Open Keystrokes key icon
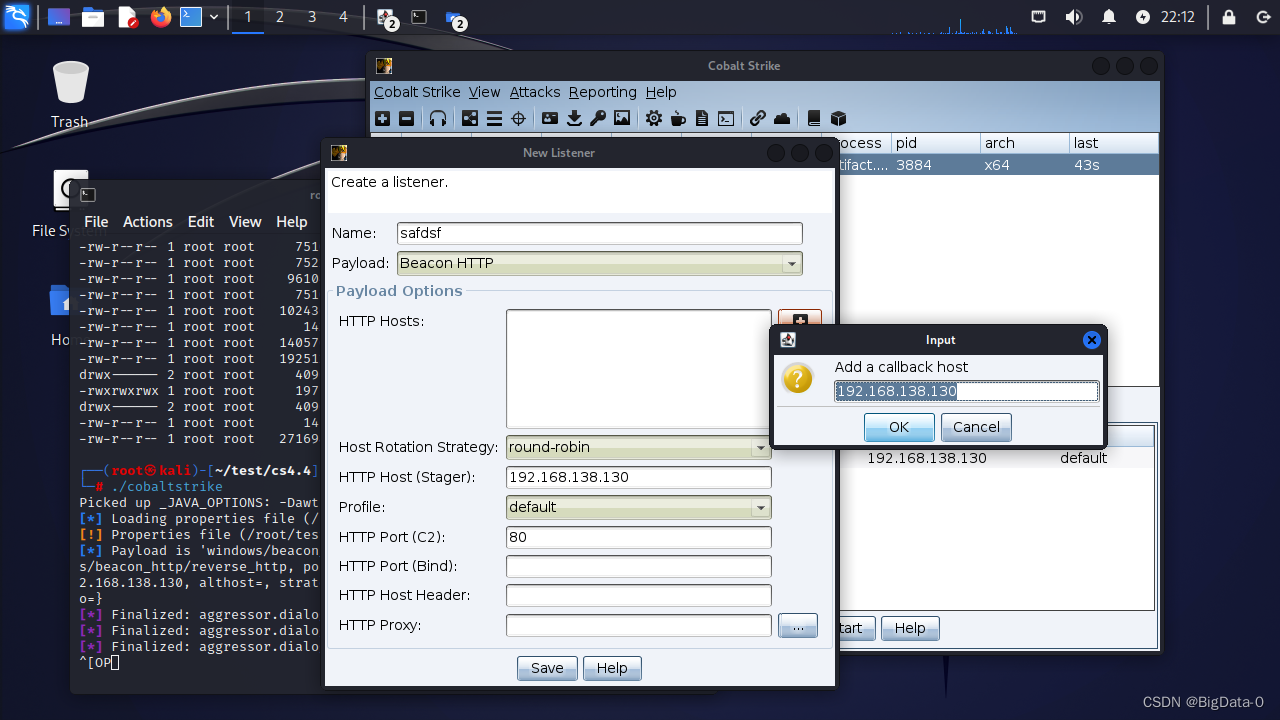The height and width of the screenshot is (720, 1280). pyautogui.click(x=598, y=118)
